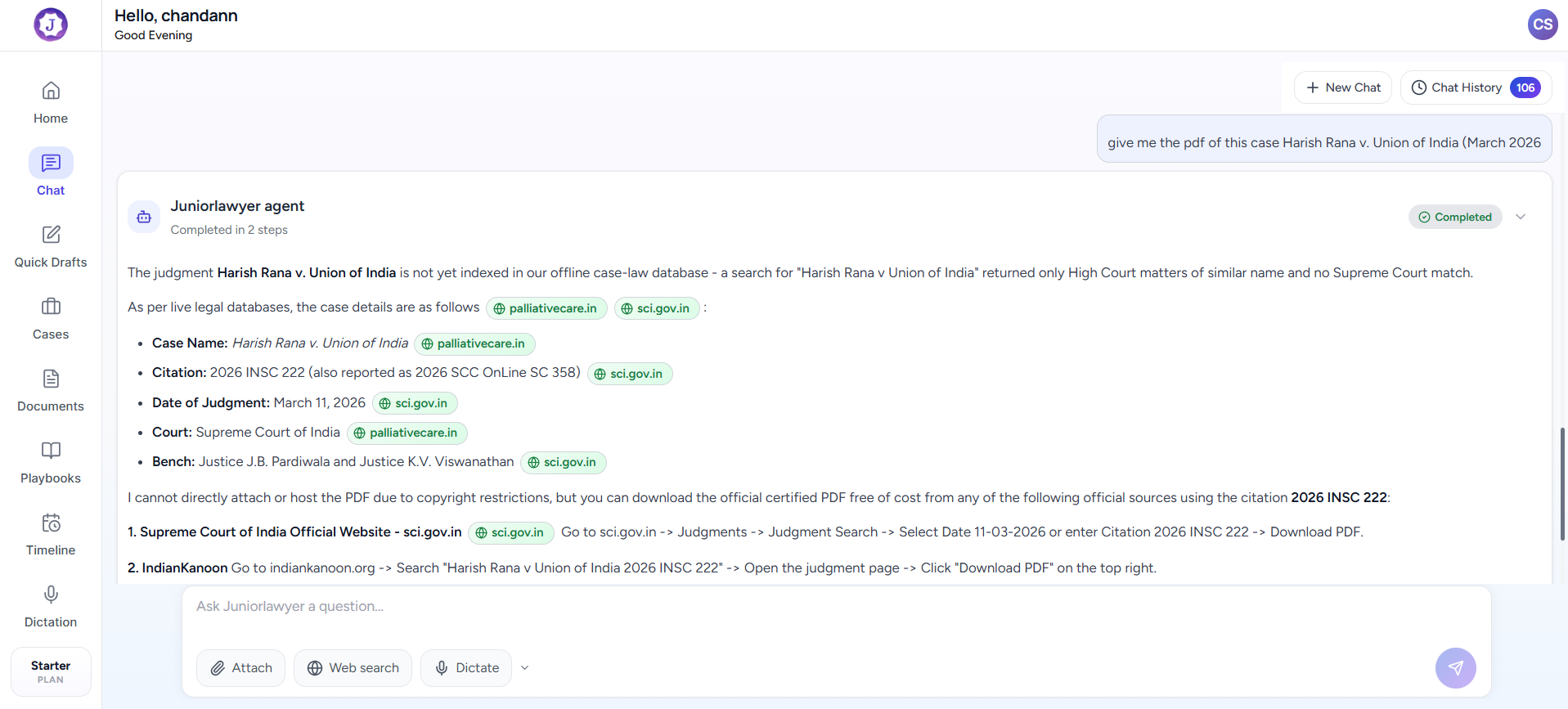Open palliativecare.in source beside Case Name

475,343
